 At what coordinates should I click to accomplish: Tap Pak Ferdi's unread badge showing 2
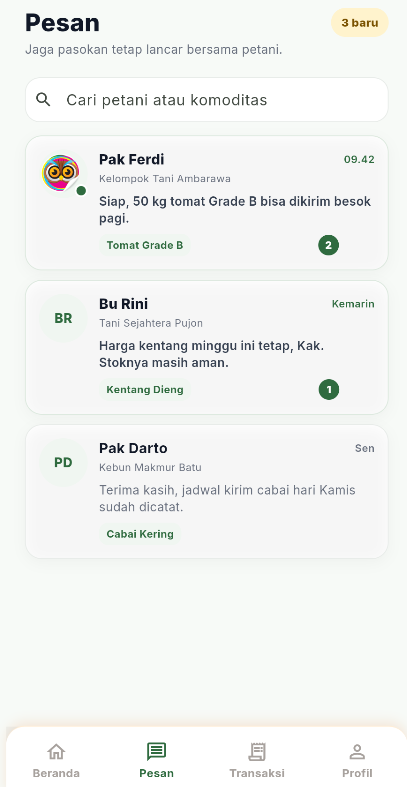(329, 245)
